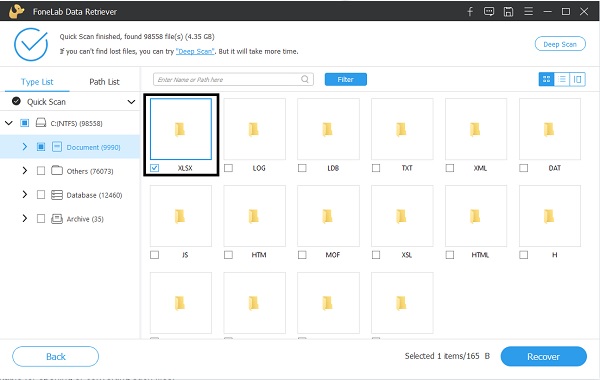Switch to thumbnail grid view
600x380 pixels.
pos(546,79)
